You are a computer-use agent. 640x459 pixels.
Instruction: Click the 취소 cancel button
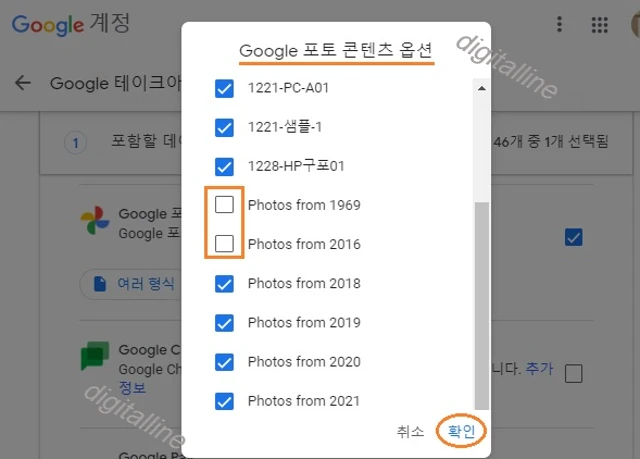click(x=410, y=431)
